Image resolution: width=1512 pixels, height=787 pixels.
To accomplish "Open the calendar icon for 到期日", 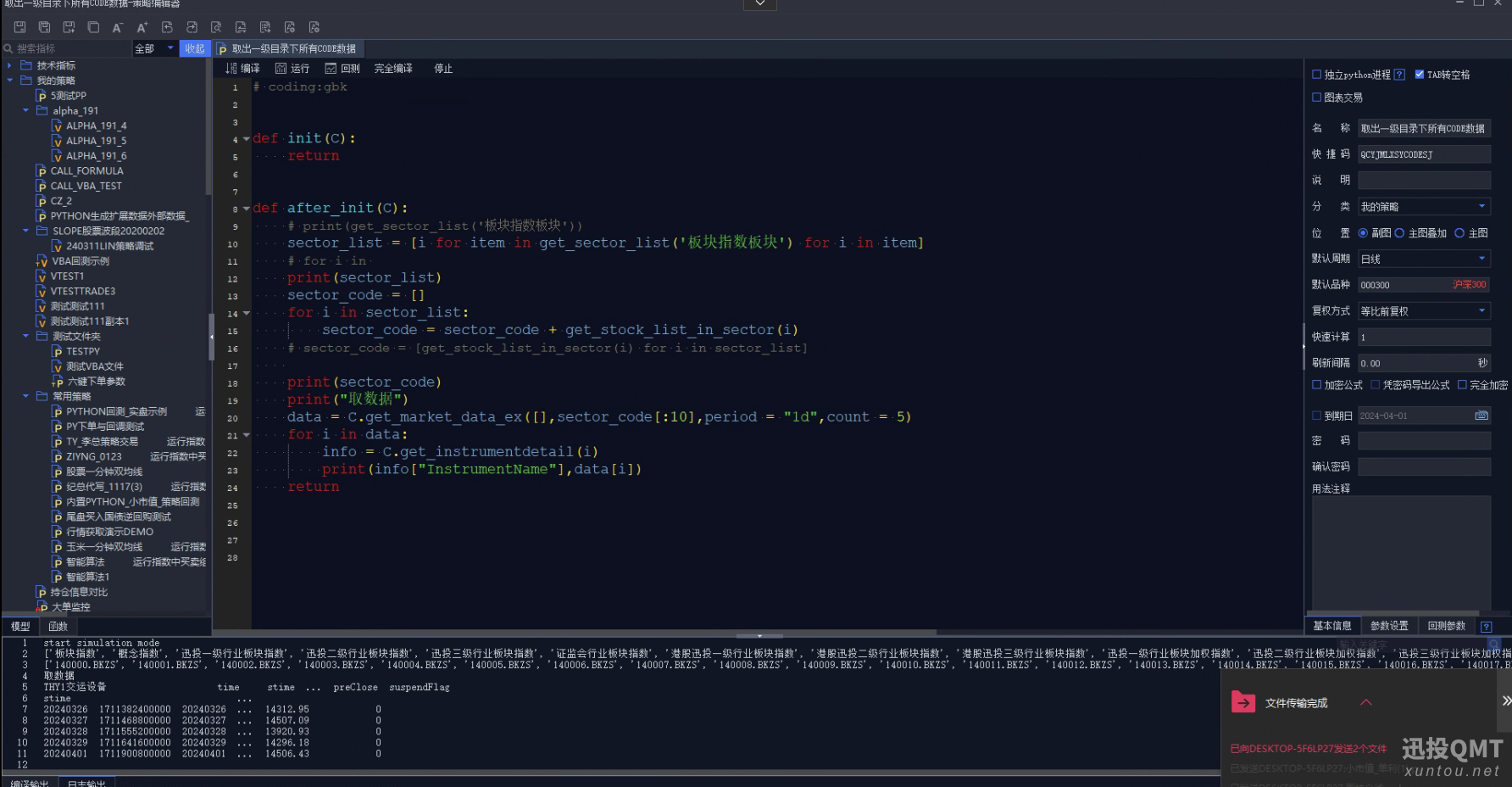I will [x=1481, y=416].
